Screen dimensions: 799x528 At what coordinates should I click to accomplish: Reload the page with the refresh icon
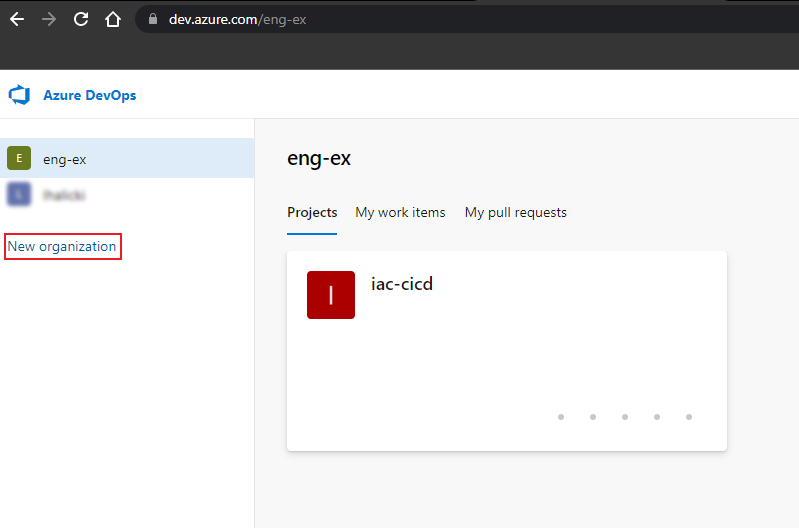point(81,19)
